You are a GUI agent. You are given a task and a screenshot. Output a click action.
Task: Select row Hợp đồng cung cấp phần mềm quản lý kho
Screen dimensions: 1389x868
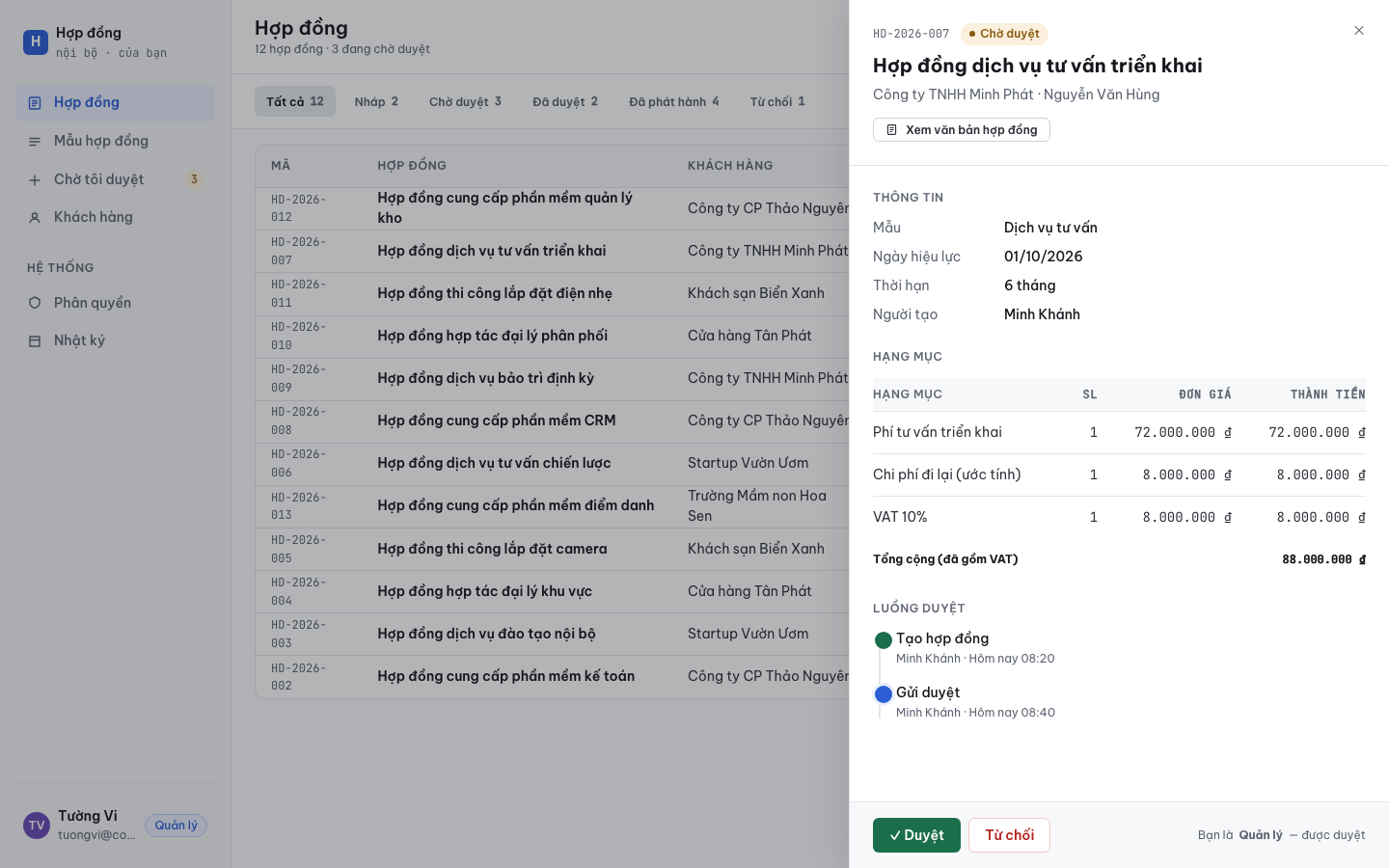(x=552, y=208)
